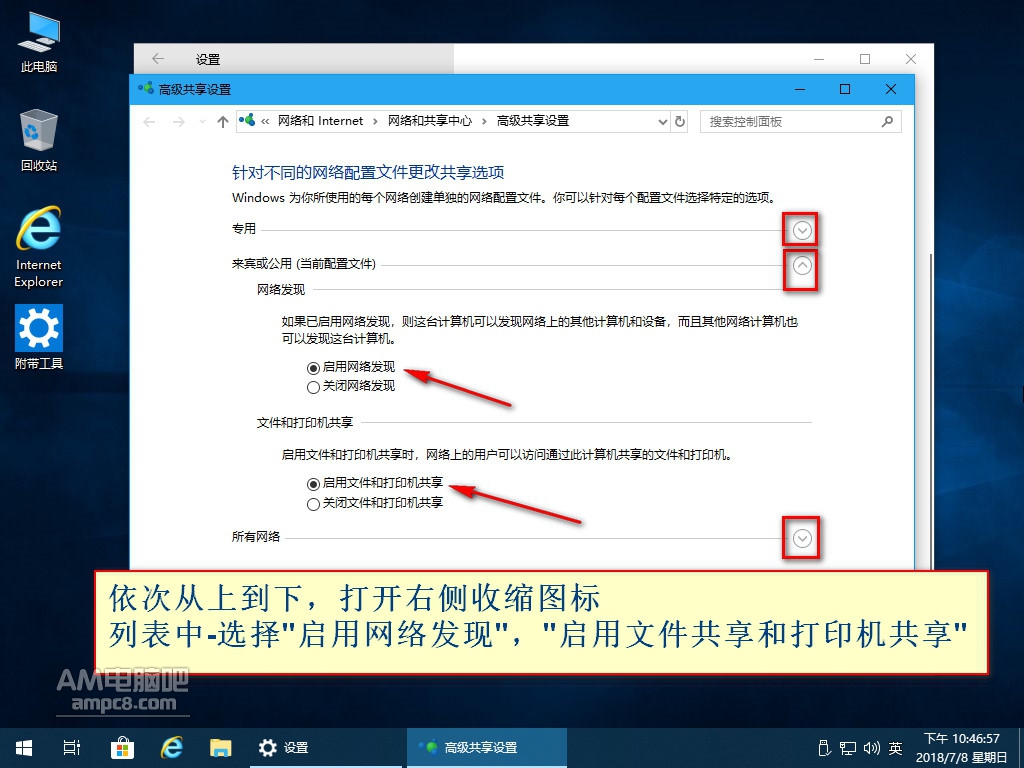The height and width of the screenshot is (768, 1024).
Task: Click the USB safely remove tray icon
Action: pyautogui.click(x=824, y=748)
